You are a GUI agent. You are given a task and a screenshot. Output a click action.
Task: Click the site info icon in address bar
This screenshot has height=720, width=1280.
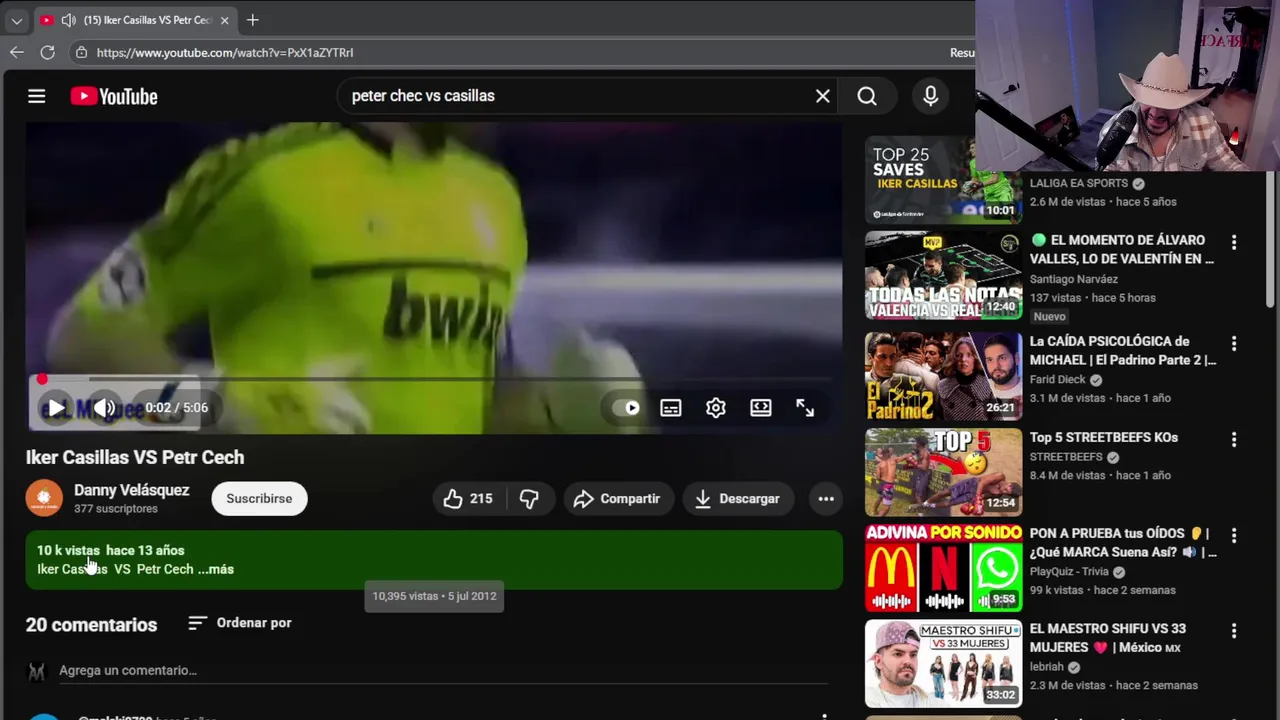click(x=82, y=52)
